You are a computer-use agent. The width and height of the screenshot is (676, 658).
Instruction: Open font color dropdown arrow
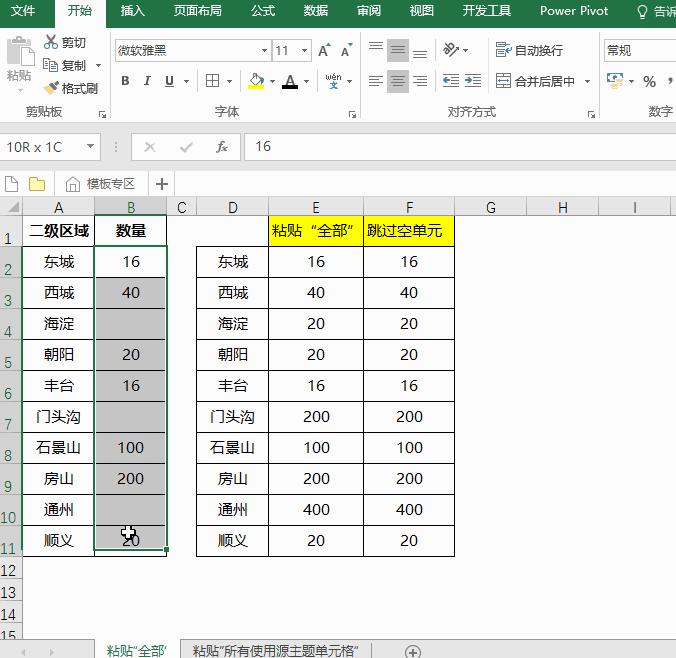coord(306,81)
